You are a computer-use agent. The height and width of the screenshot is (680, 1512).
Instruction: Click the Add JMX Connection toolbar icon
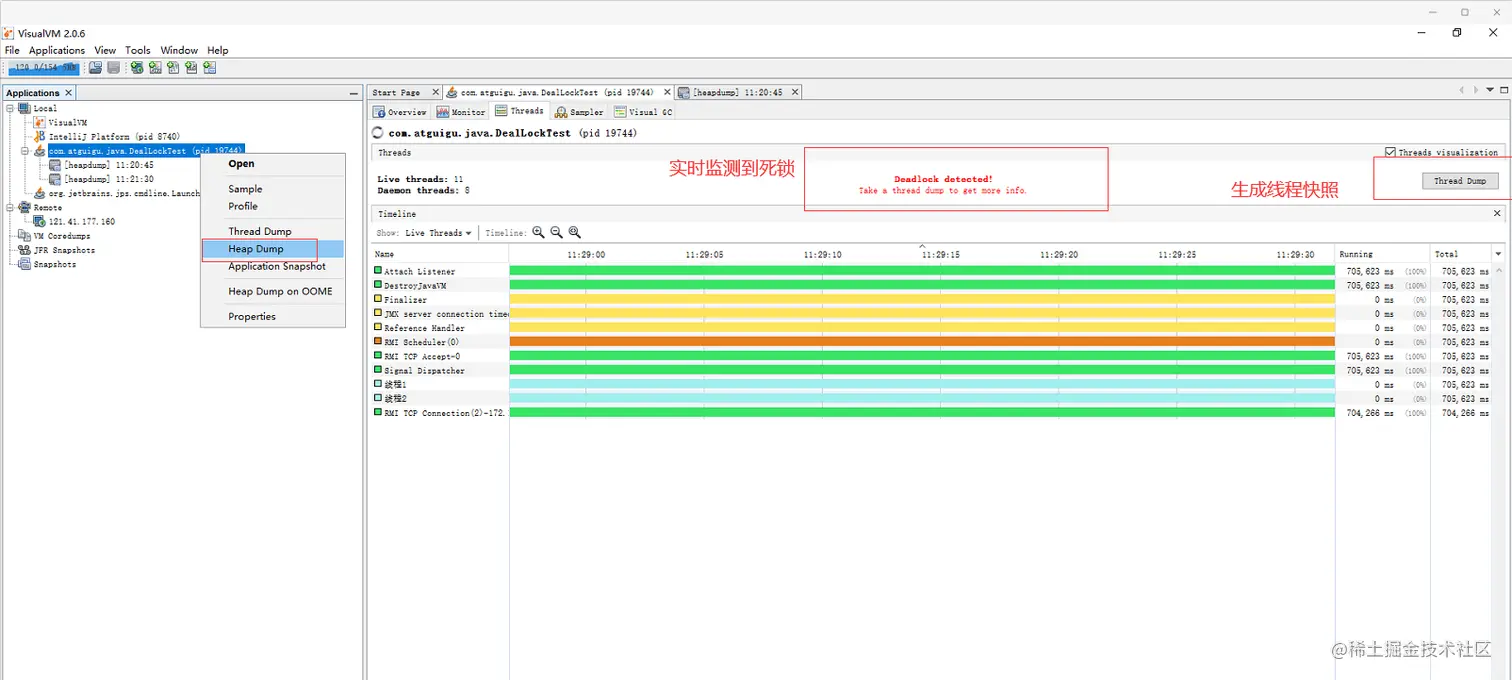coord(155,68)
